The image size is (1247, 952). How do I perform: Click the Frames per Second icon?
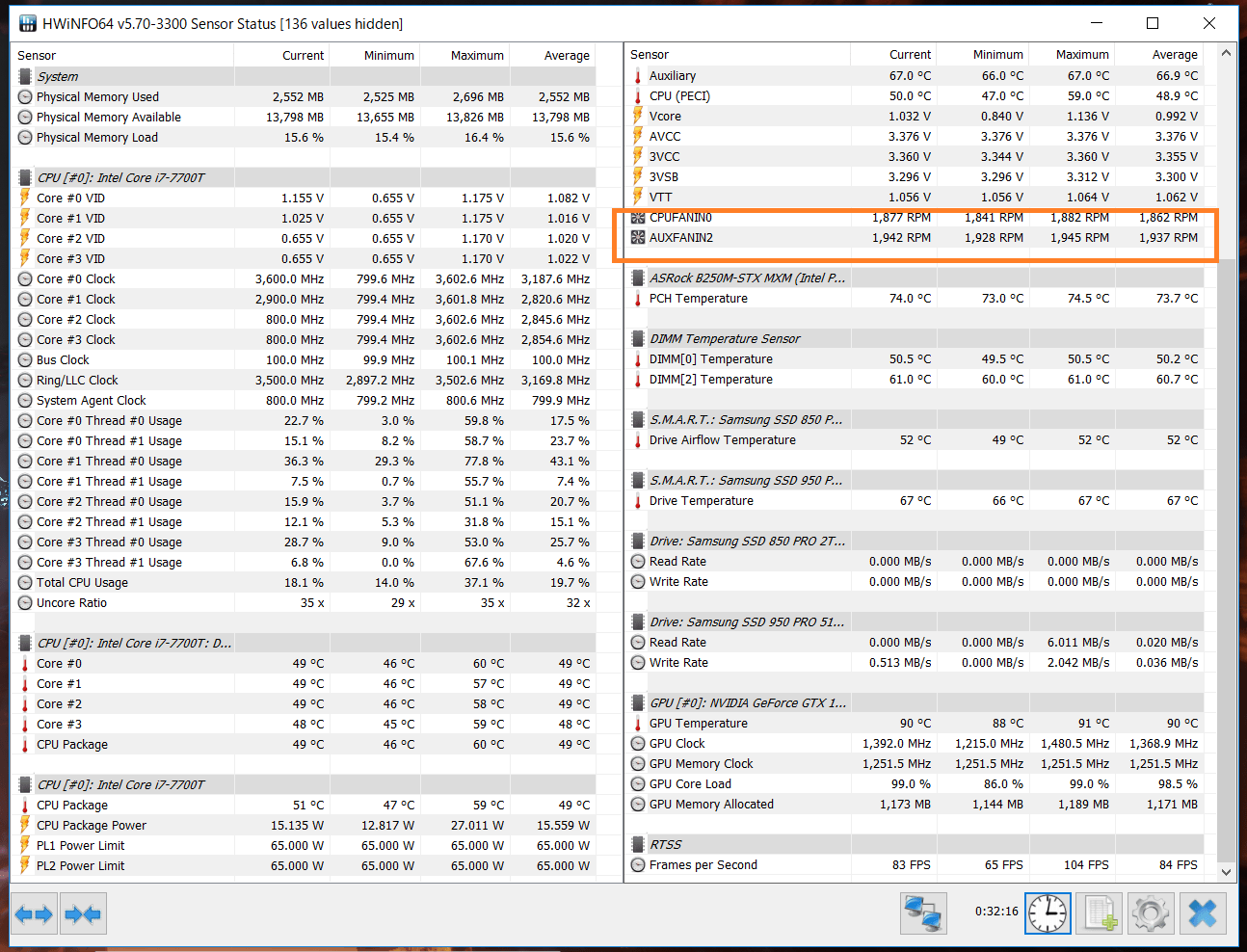pyautogui.click(x=638, y=865)
